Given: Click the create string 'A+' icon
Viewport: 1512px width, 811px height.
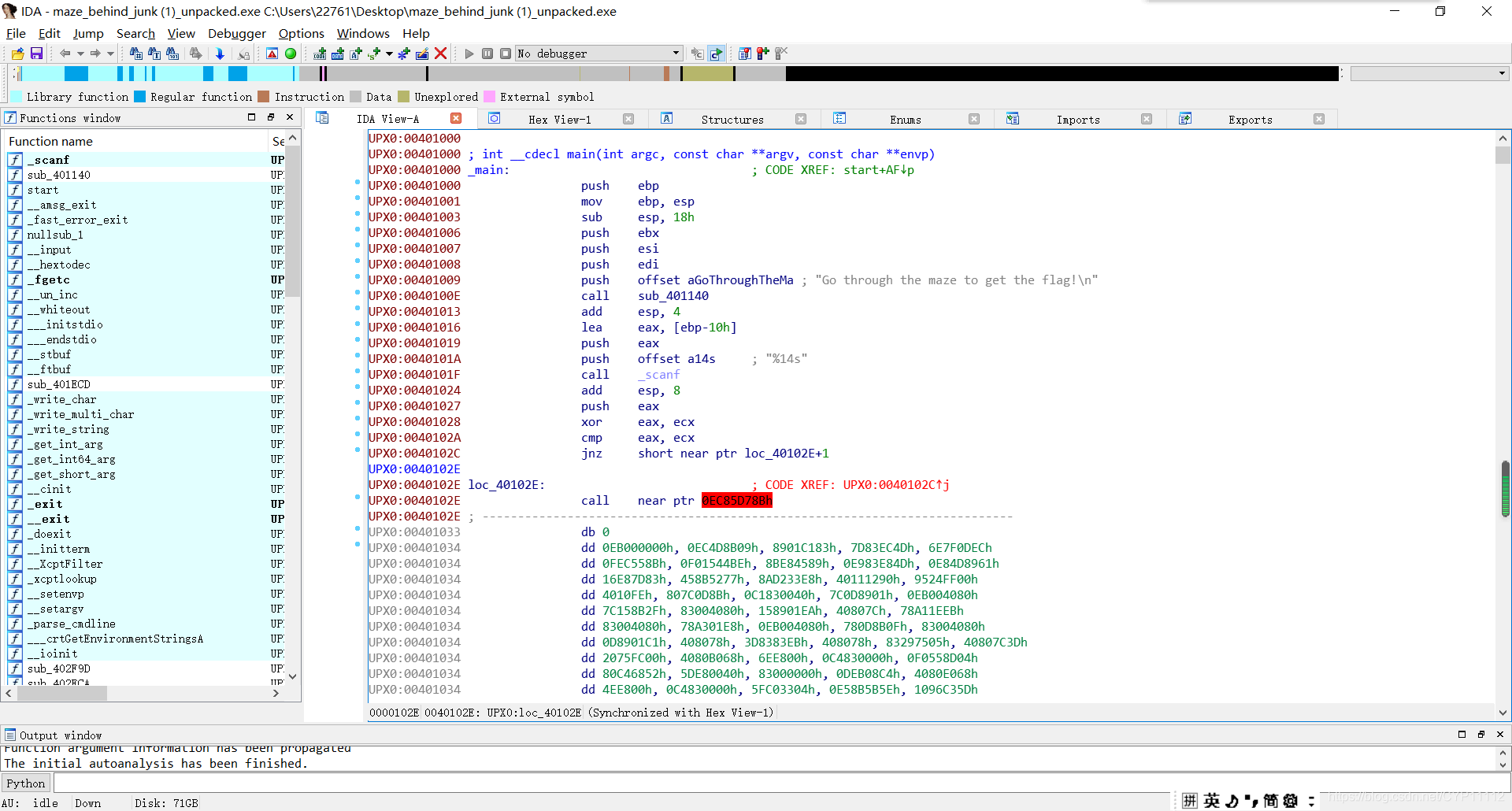Looking at the screenshot, I should (356, 54).
